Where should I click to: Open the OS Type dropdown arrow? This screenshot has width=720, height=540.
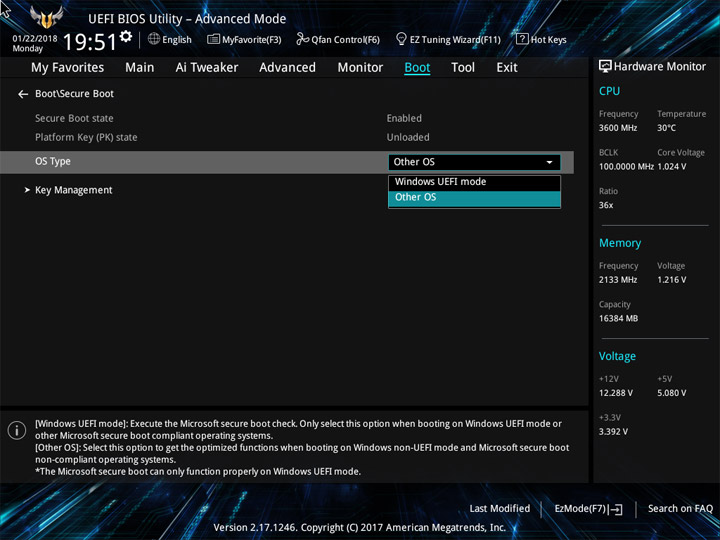549,162
